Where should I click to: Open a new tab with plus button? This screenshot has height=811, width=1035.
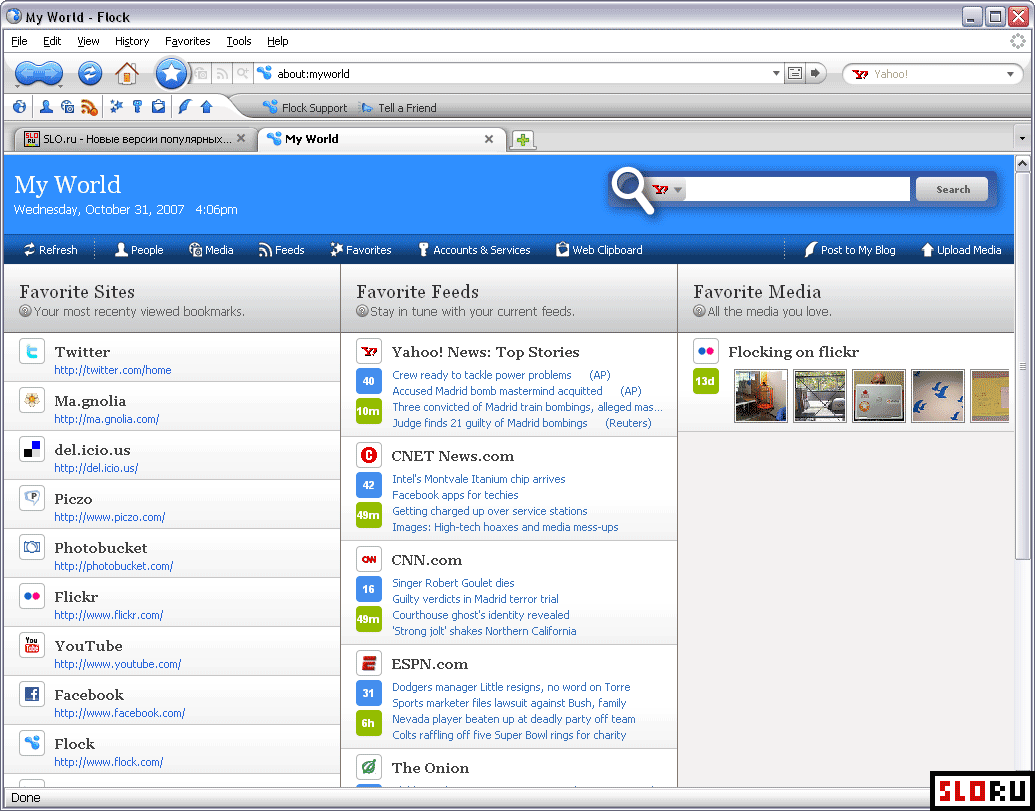pyautogui.click(x=523, y=139)
